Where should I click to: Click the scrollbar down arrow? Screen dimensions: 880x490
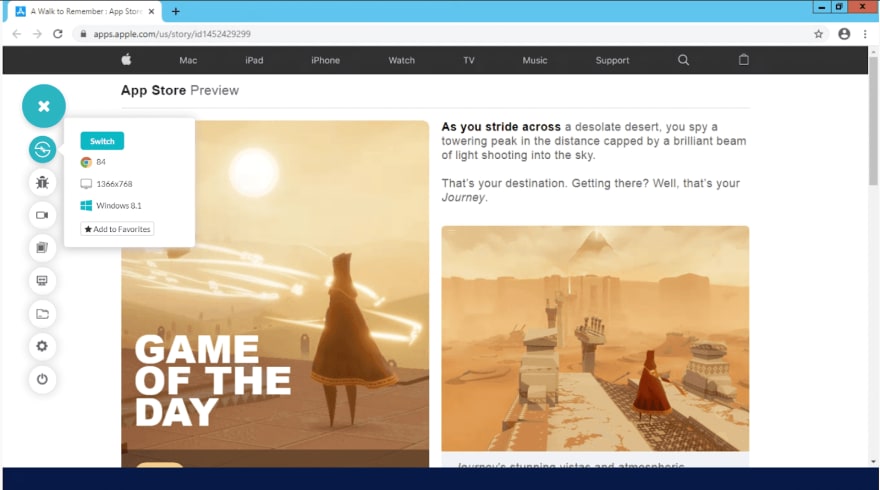coord(873,462)
